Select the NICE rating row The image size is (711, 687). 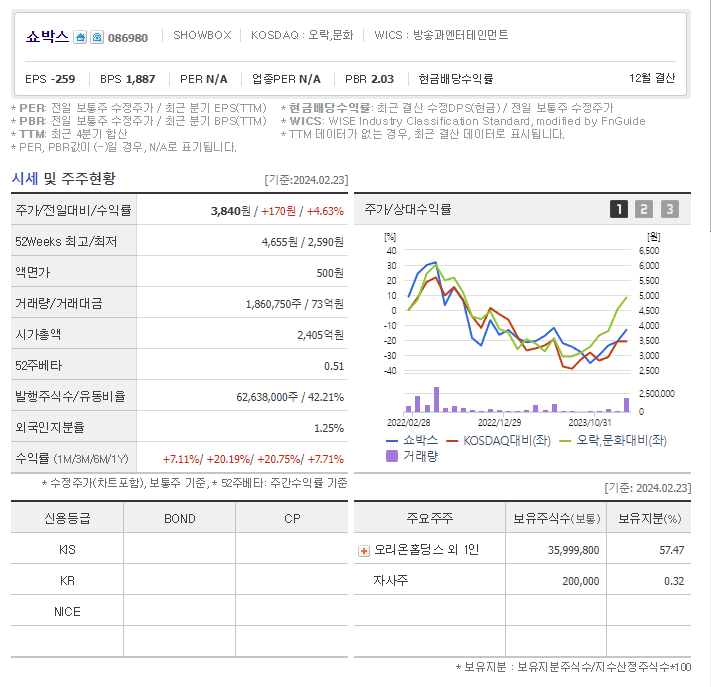[x=179, y=611]
